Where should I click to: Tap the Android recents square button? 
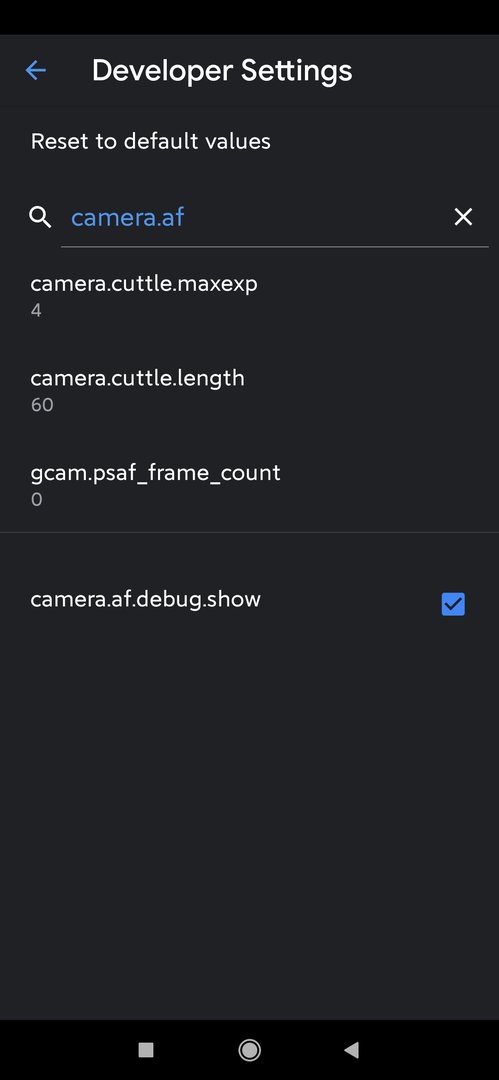[145, 1049]
